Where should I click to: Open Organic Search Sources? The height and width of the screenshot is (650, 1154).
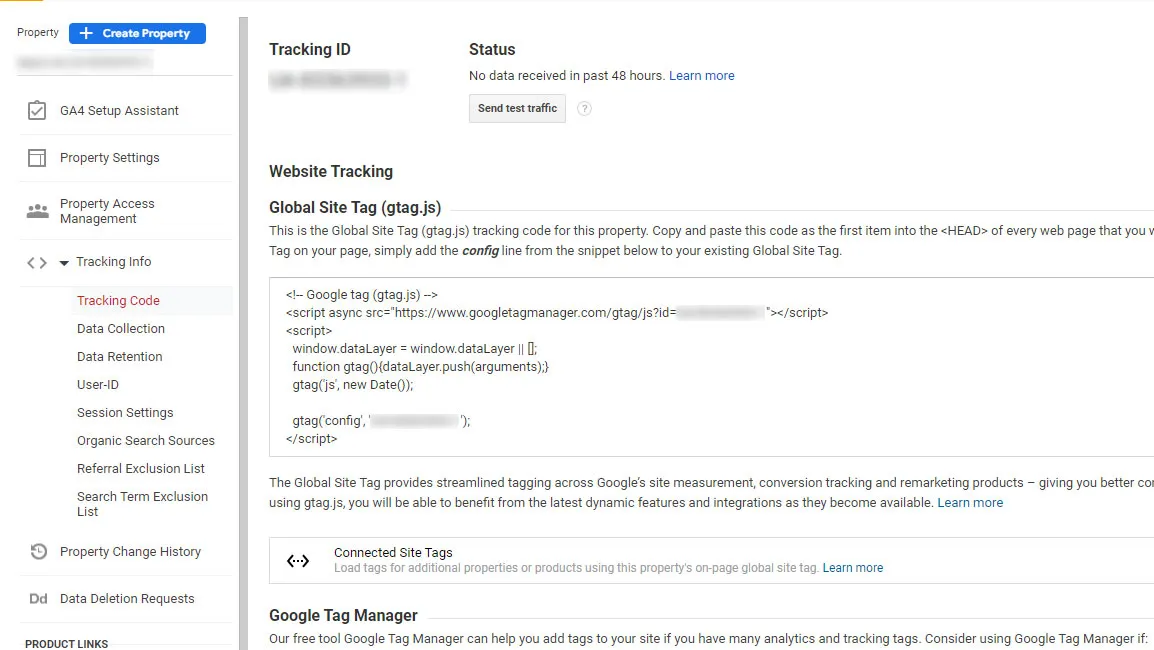(146, 440)
